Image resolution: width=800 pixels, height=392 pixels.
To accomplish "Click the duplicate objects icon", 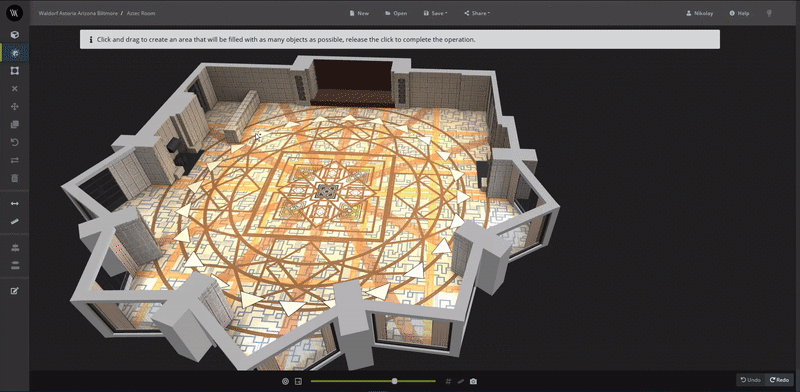I will point(15,124).
